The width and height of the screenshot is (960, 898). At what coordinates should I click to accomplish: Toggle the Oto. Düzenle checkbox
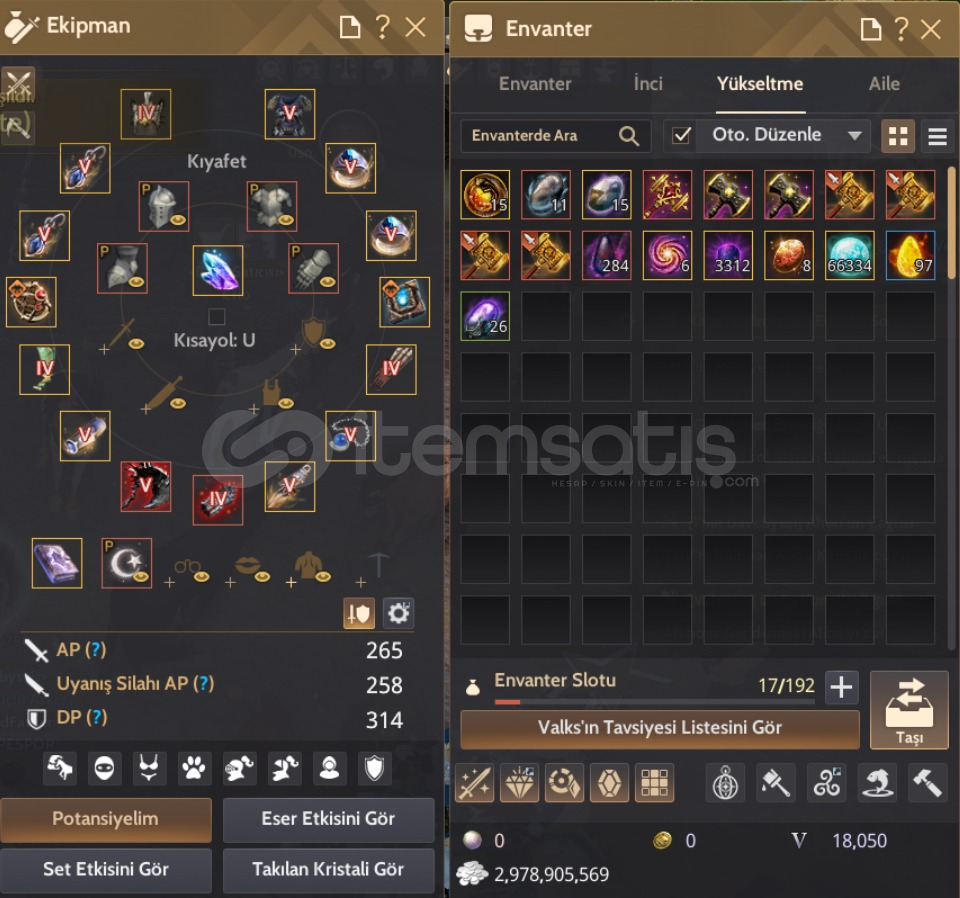click(x=681, y=135)
